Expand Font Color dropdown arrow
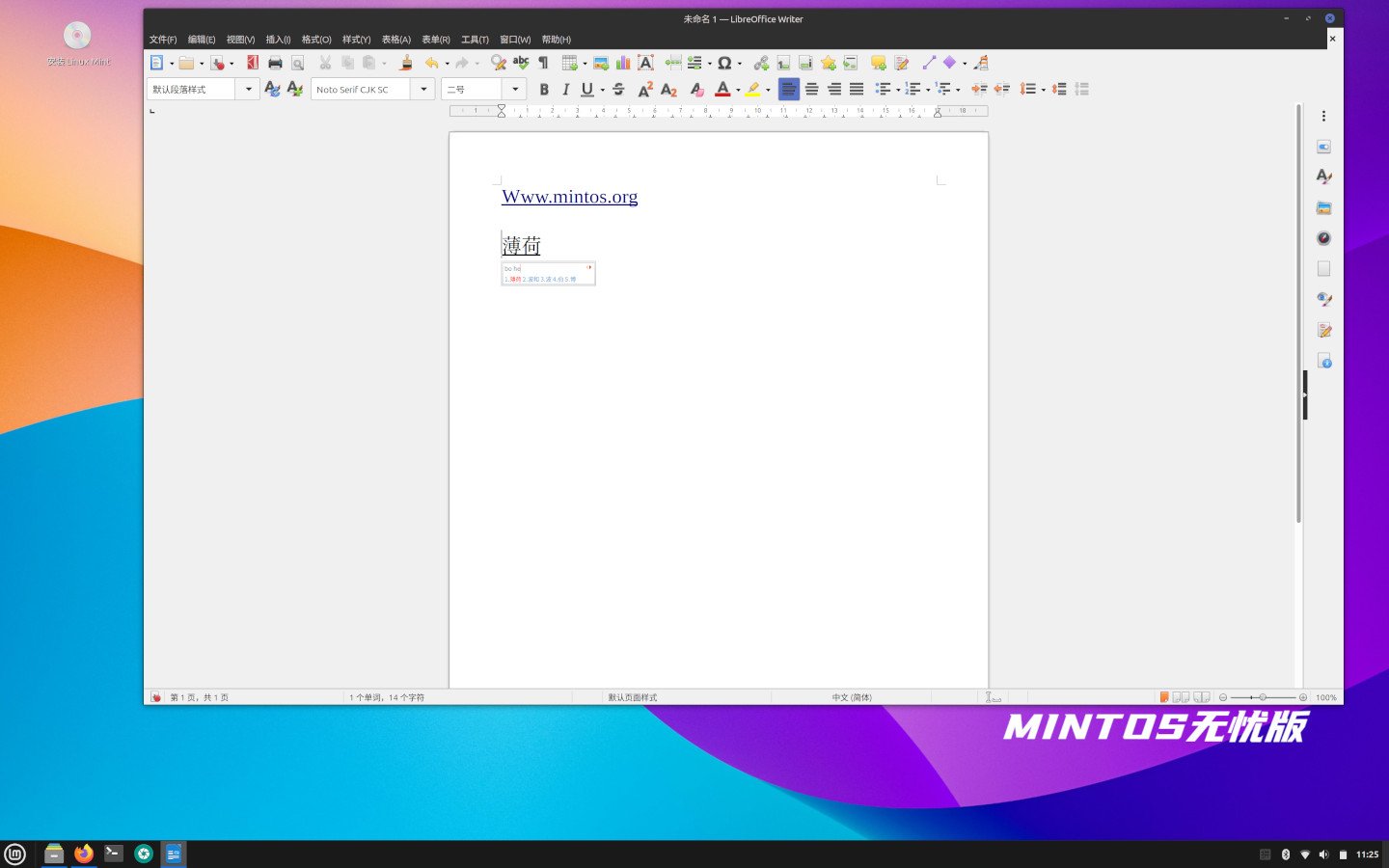 pyautogui.click(x=738, y=90)
